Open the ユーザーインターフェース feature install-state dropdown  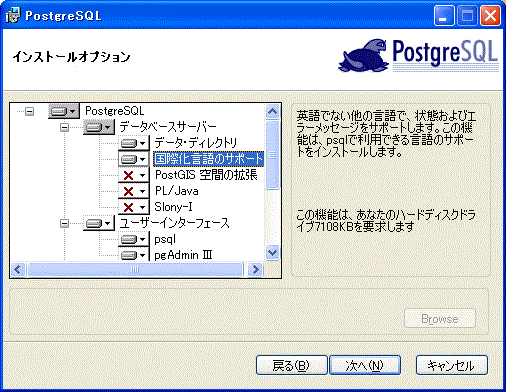[99, 223]
